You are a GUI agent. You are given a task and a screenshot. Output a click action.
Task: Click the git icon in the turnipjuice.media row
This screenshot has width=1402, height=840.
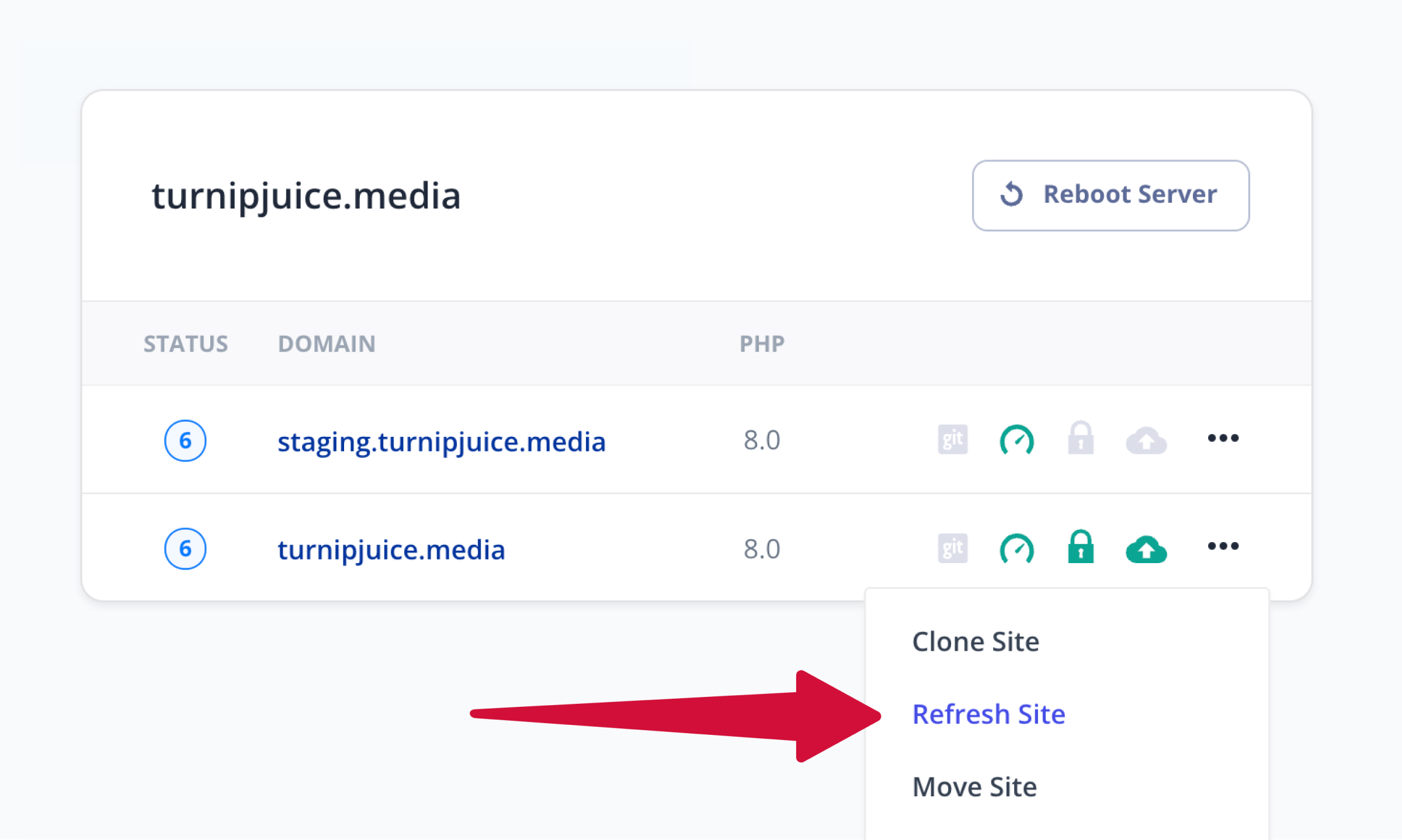pyautogui.click(x=953, y=548)
